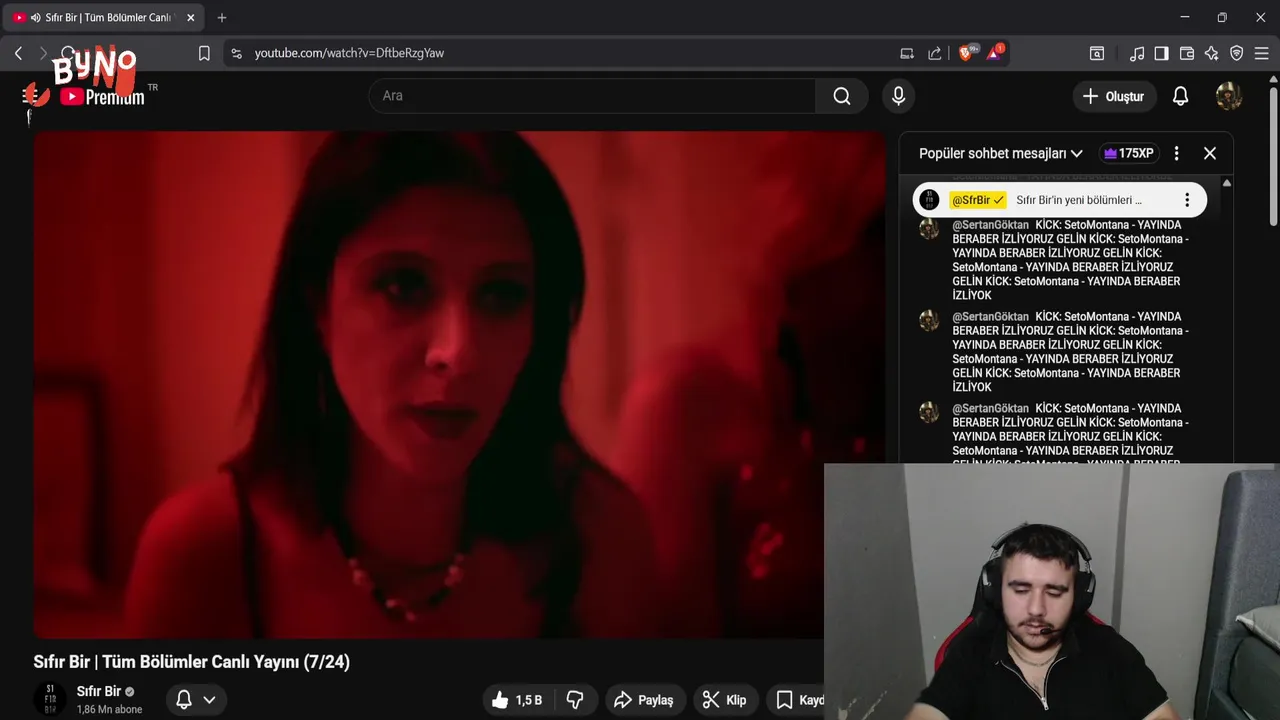Open the Sıfır Bir channel avatar
Image resolution: width=1280 pixels, height=720 pixels.
click(50, 699)
